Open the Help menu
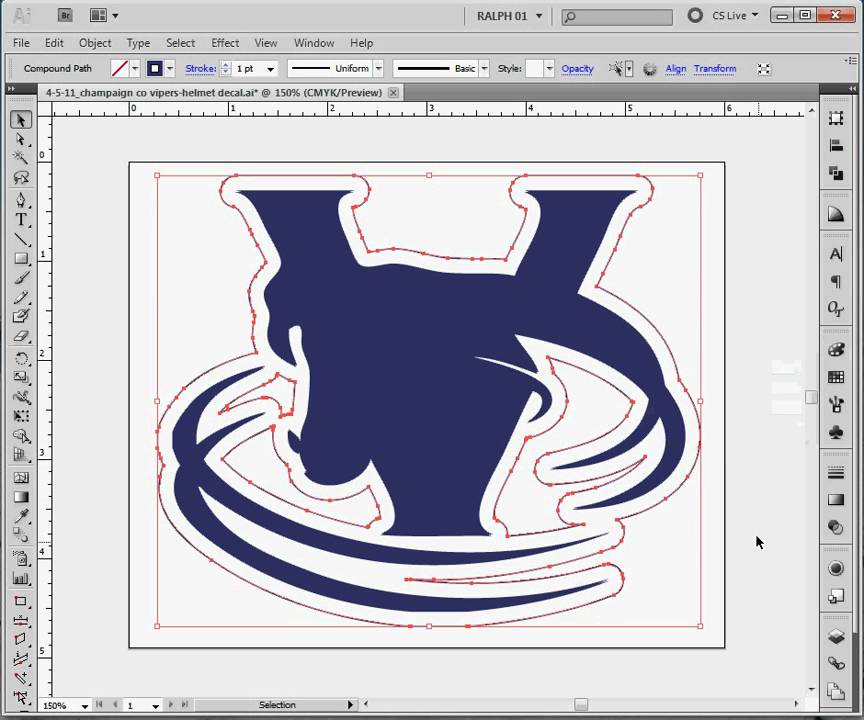Screen dimensions: 864x720 [361, 43]
